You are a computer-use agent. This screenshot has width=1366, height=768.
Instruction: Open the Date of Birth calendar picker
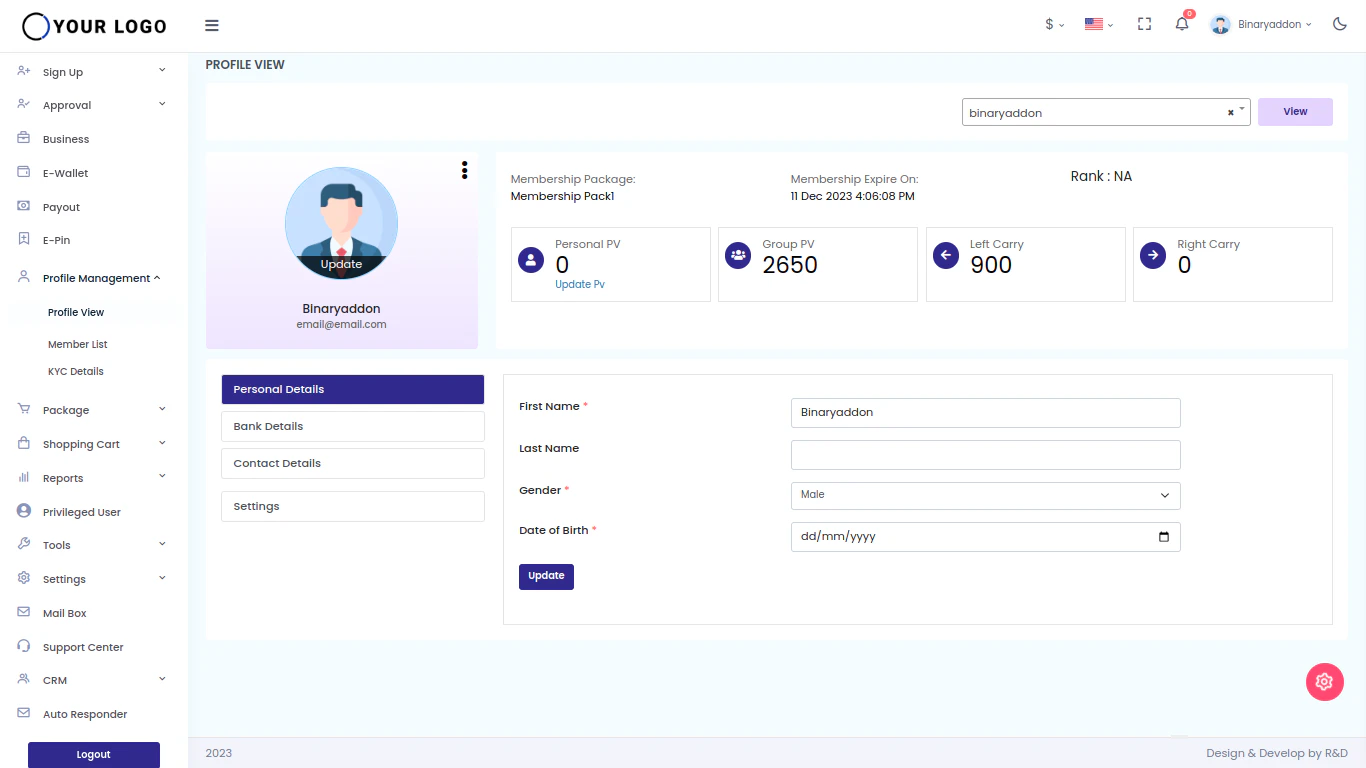(x=1163, y=537)
